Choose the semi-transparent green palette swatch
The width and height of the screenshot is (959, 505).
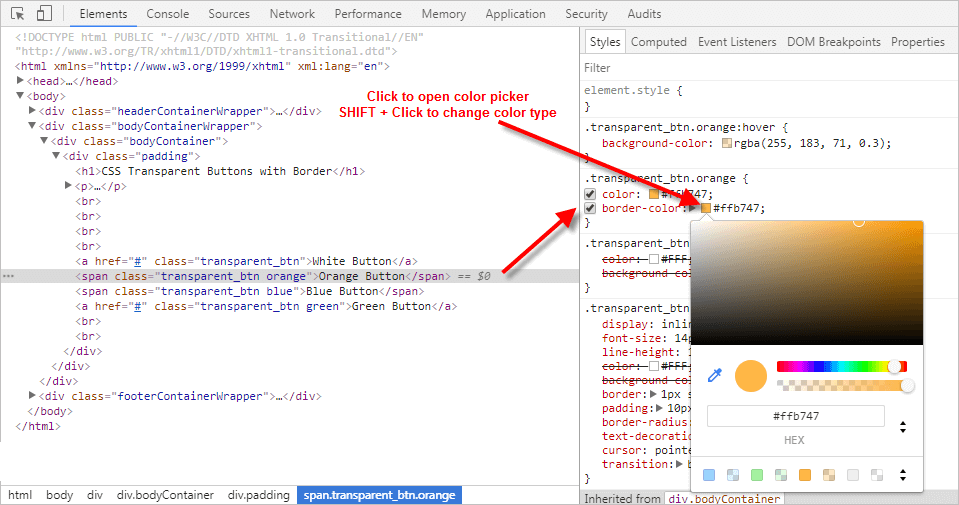tap(780, 475)
